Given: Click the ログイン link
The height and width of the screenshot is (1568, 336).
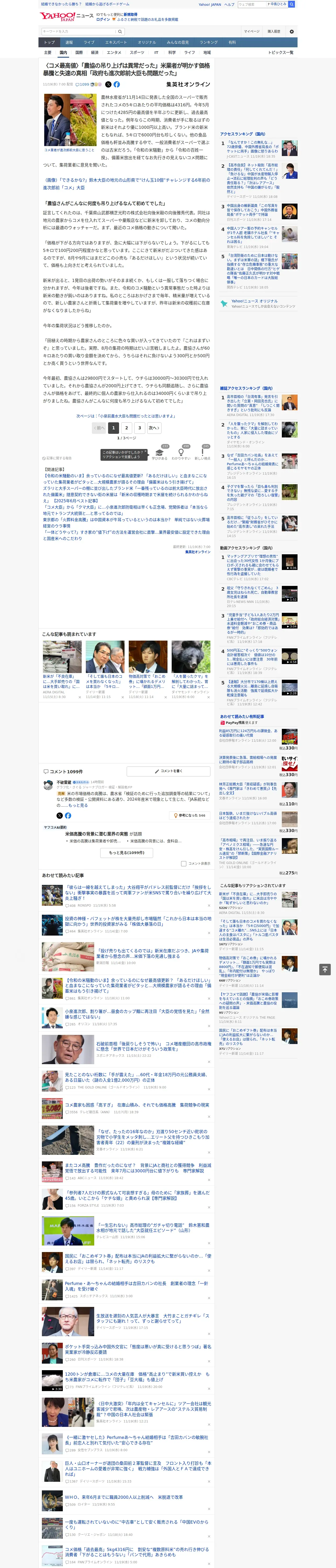Looking at the screenshot, I should 103,20.
